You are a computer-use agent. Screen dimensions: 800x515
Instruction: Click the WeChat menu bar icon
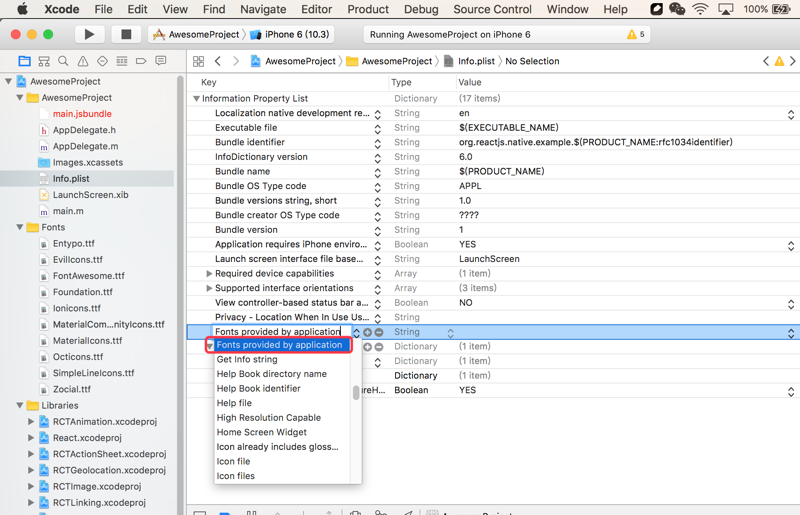677,9
